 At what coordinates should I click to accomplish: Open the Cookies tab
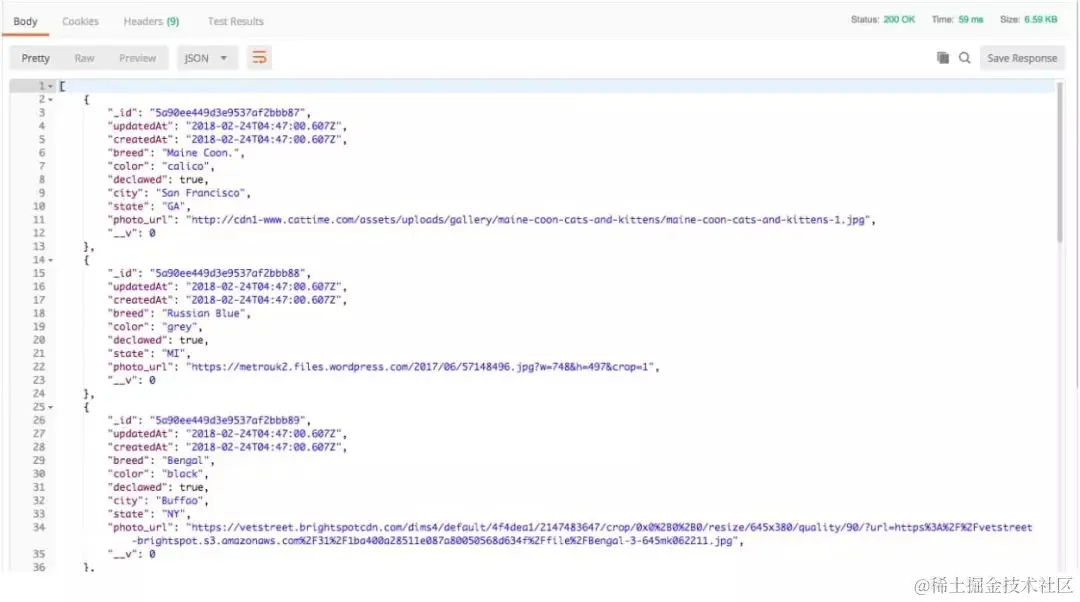(80, 21)
